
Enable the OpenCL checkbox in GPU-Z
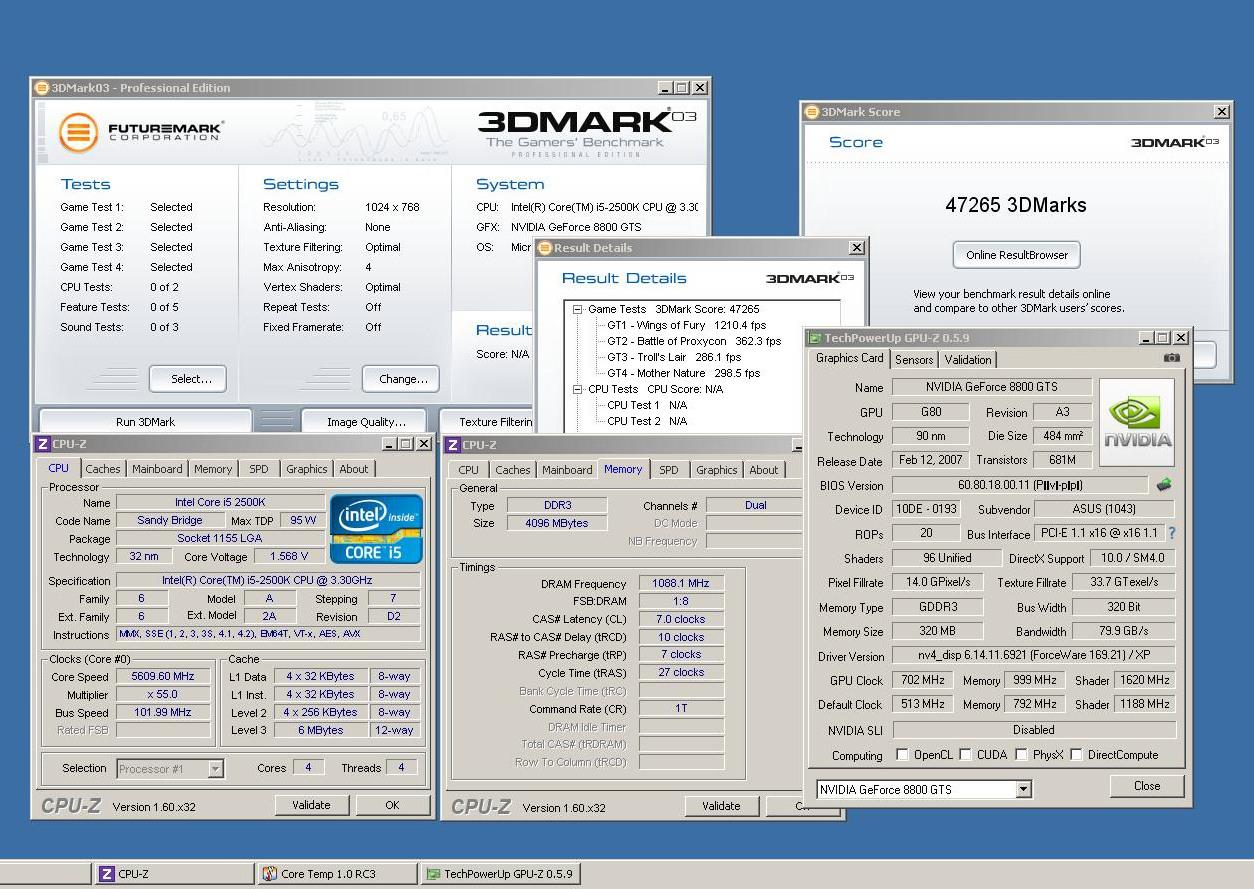pyautogui.click(x=902, y=755)
